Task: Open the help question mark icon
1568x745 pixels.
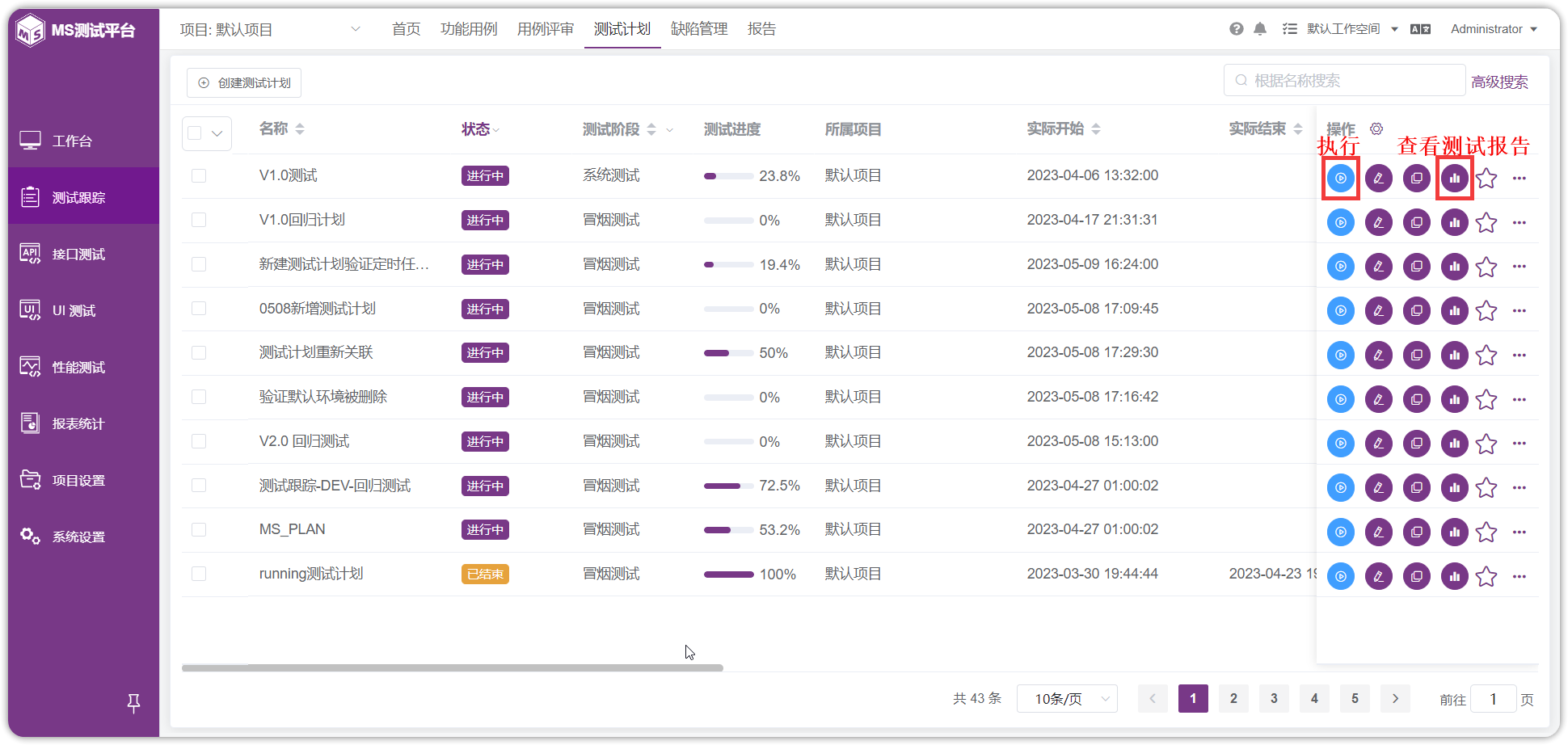Action: [x=1237, y=29]
